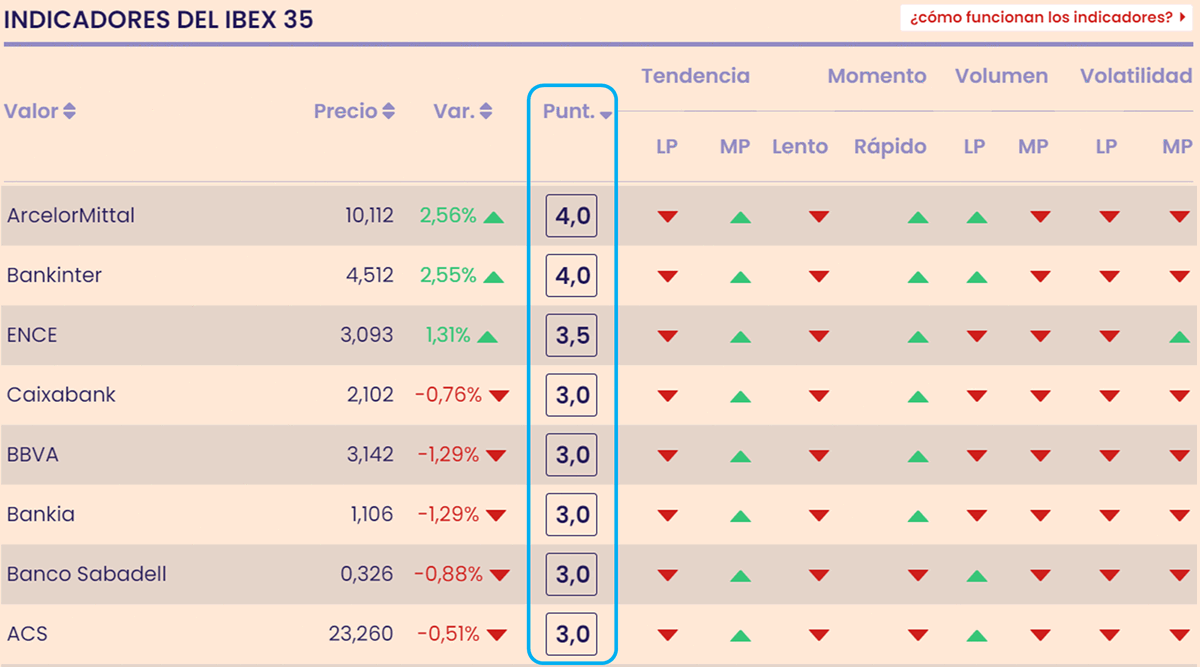Viewport: 1200px width, 667px height.
Task: Click Banco Sabadell's green Volumen LP arrow
Action: [977, 576]
